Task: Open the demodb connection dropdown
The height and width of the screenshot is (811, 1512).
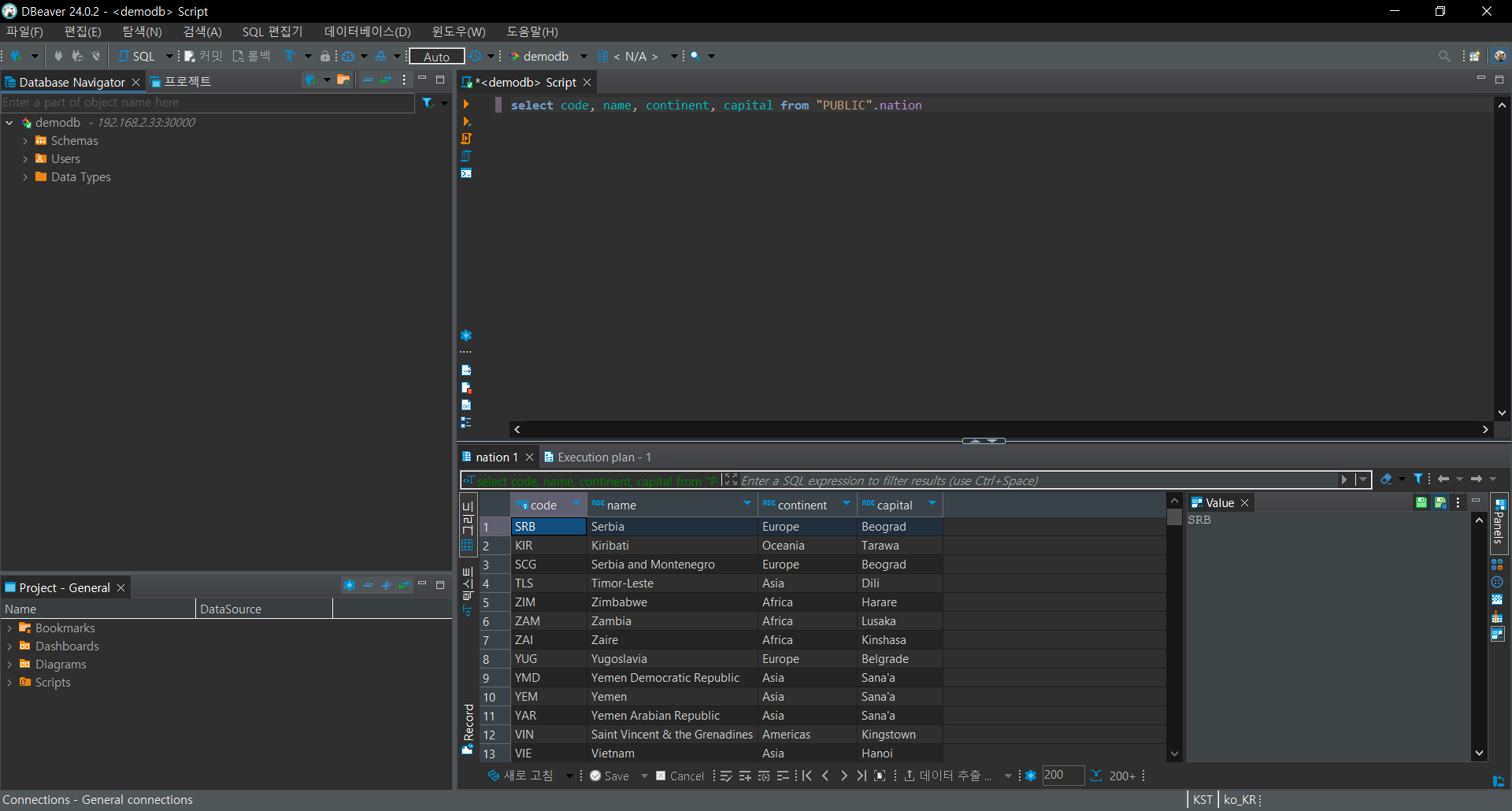Action: point(583,56)
